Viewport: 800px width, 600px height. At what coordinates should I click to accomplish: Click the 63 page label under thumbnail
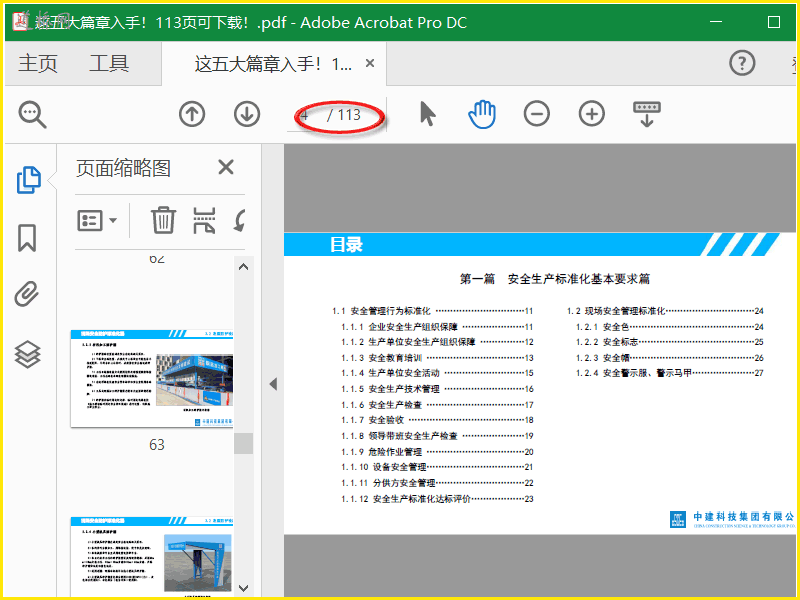click(157, 445)
